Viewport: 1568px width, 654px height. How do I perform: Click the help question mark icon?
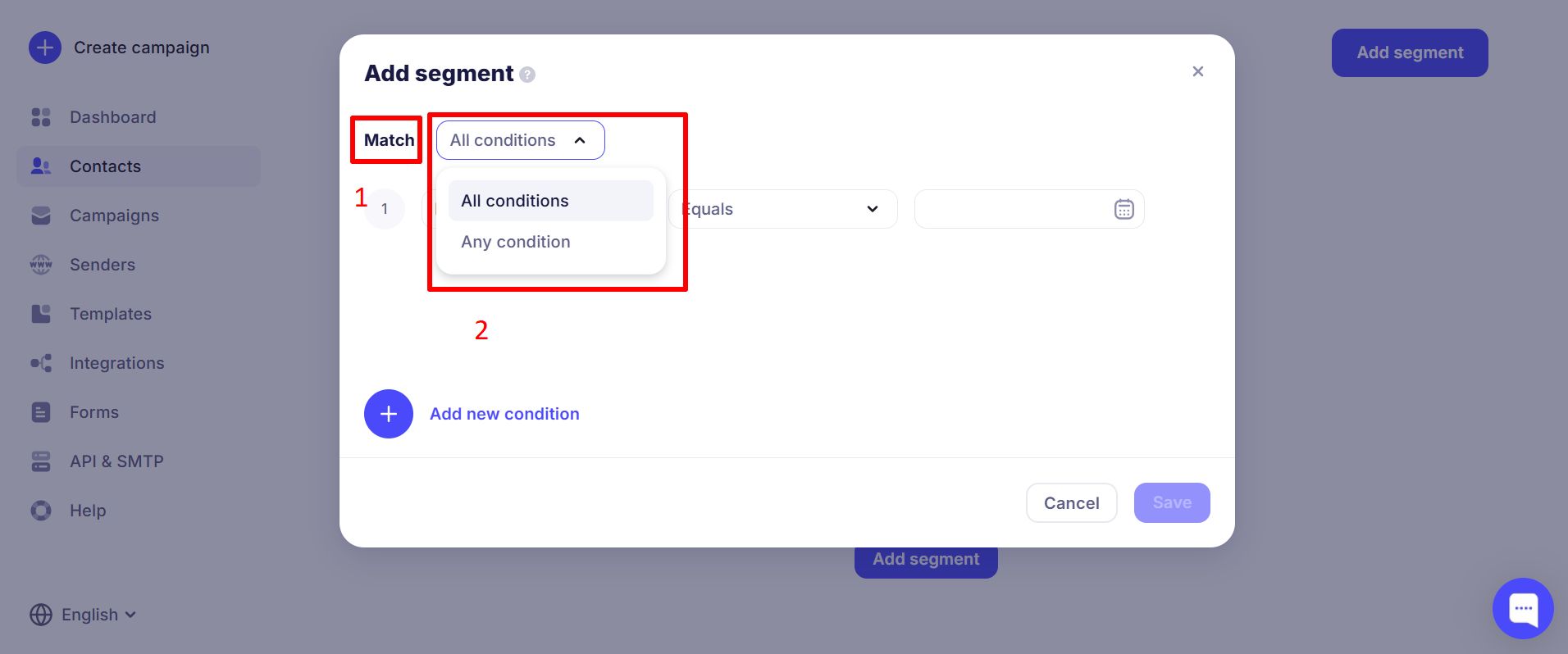click(x=527, y=75)
